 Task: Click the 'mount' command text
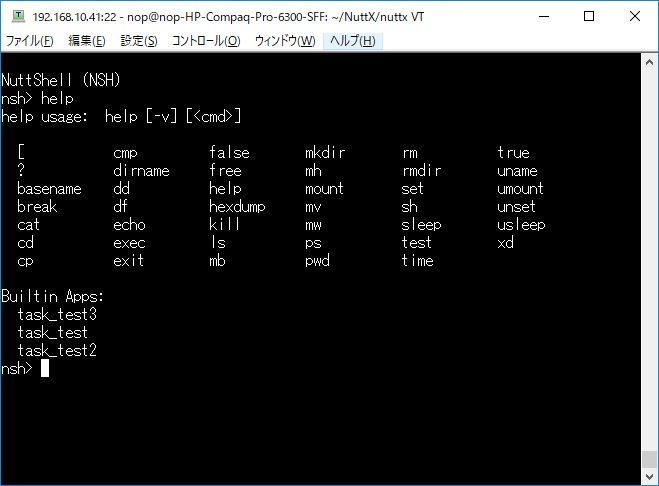tap(324, 189)
